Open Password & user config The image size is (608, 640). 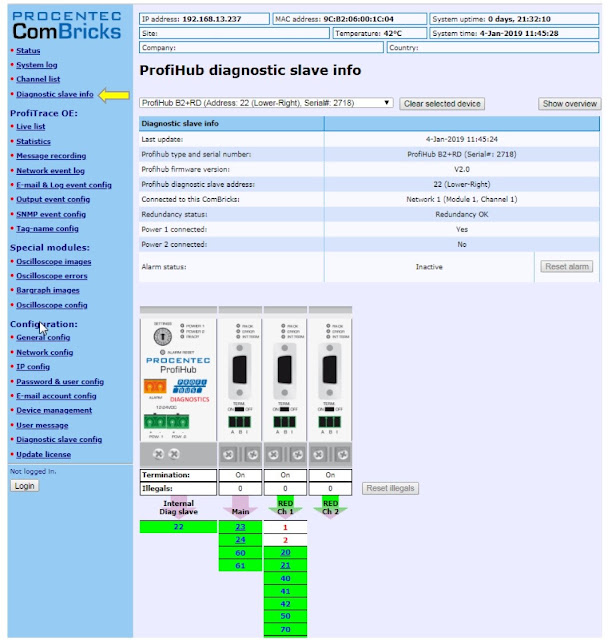tap(60, 382)
